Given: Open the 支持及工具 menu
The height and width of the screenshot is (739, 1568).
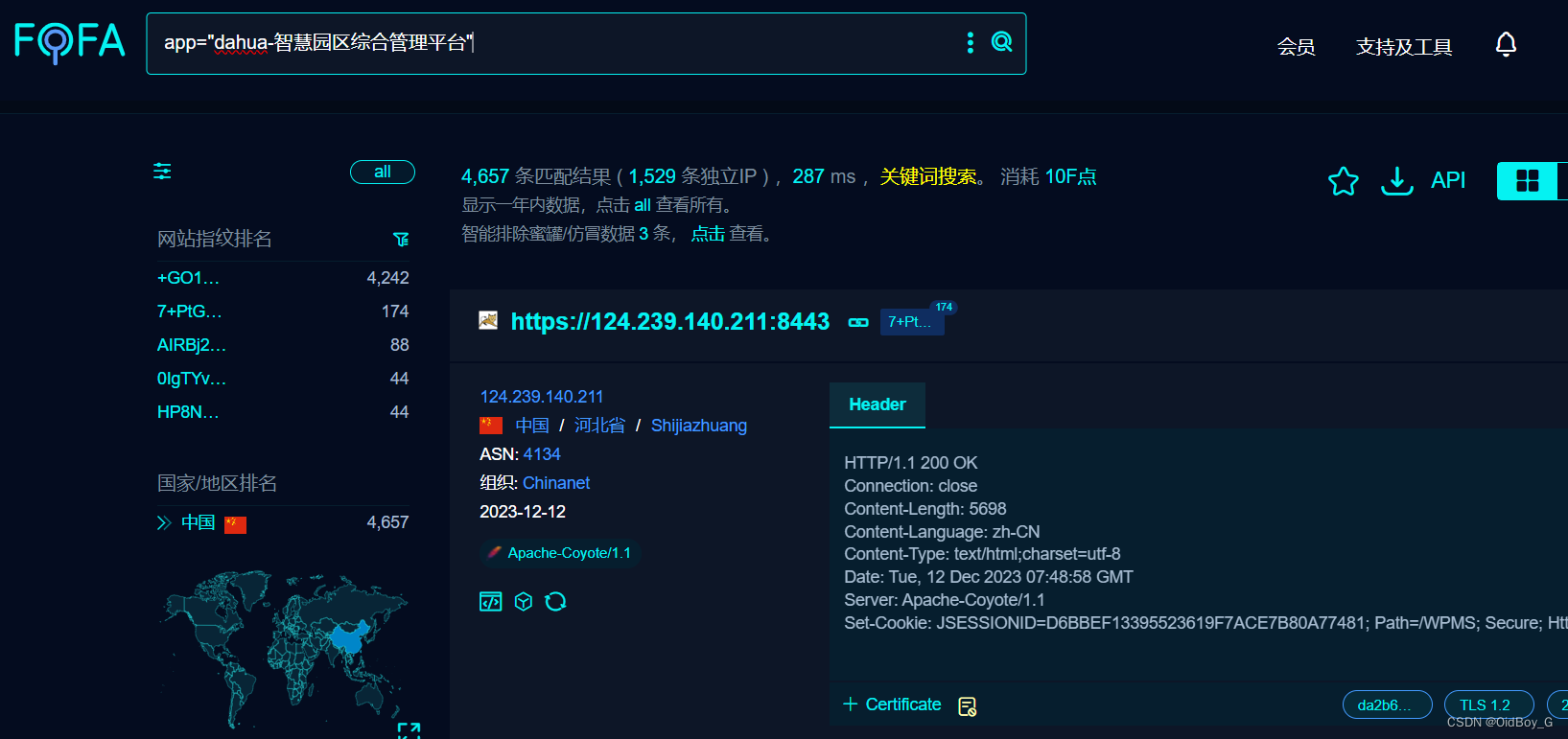Looking at the screenshot, I should (1404, 46).
